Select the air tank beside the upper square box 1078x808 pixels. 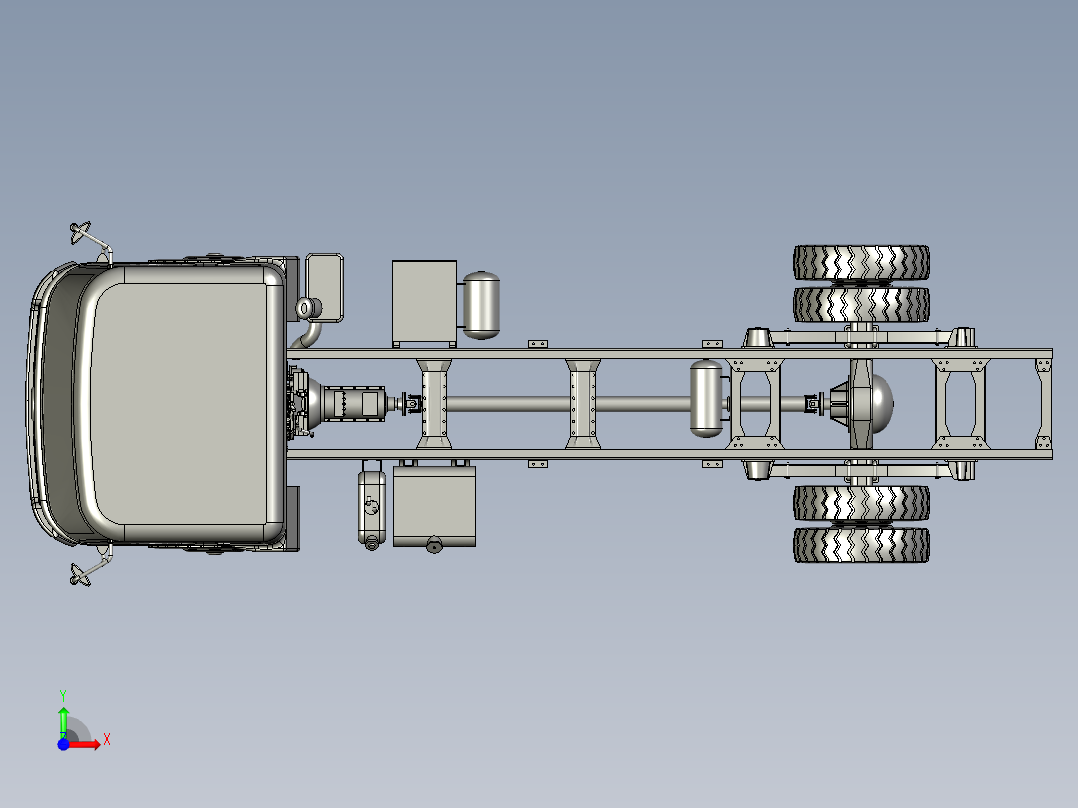pos(481,305)
